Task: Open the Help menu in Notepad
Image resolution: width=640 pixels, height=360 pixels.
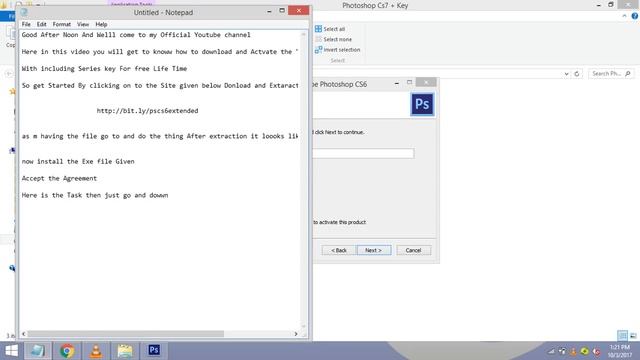Action: (101, 24)
